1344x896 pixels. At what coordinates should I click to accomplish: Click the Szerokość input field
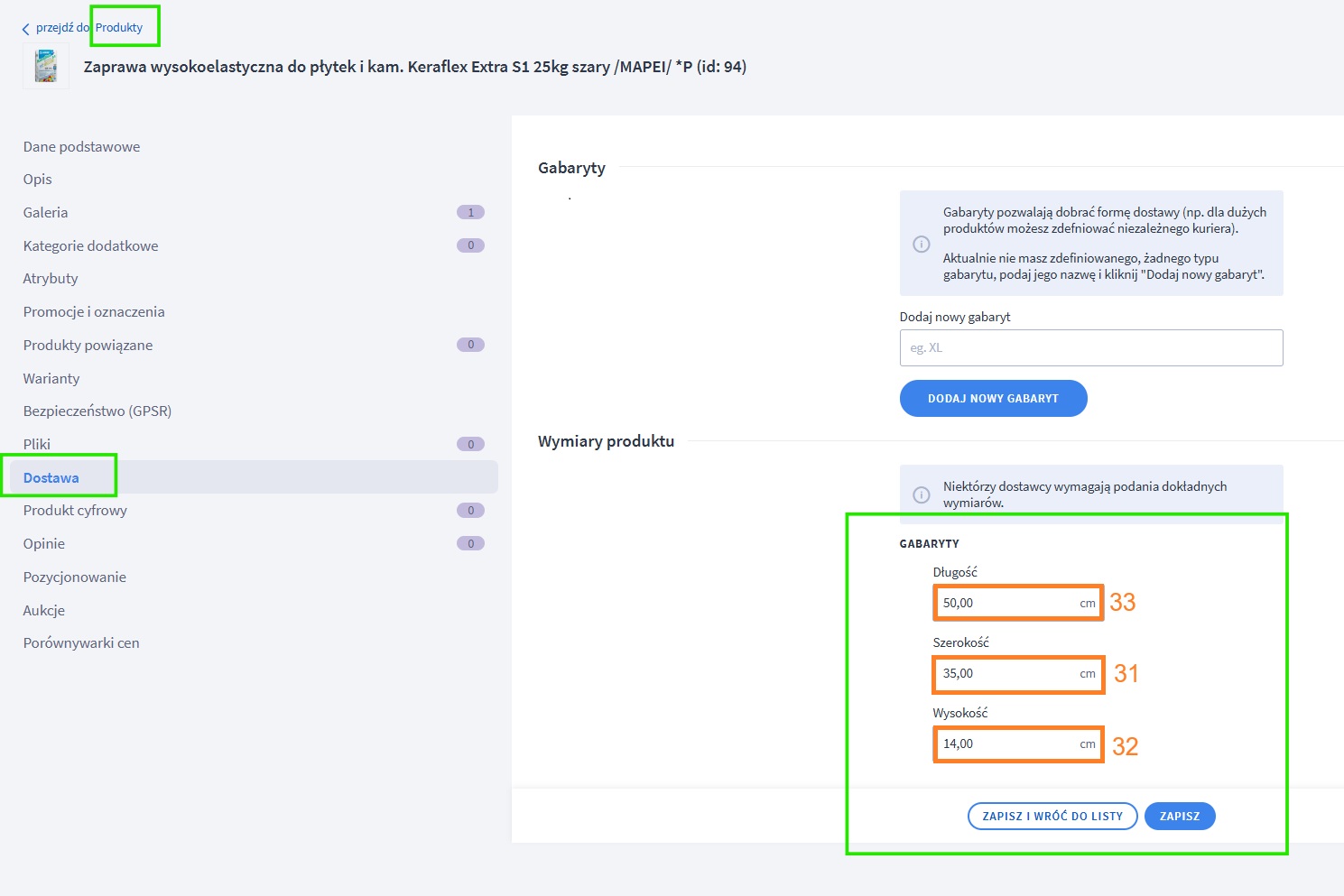point(1006,673)
